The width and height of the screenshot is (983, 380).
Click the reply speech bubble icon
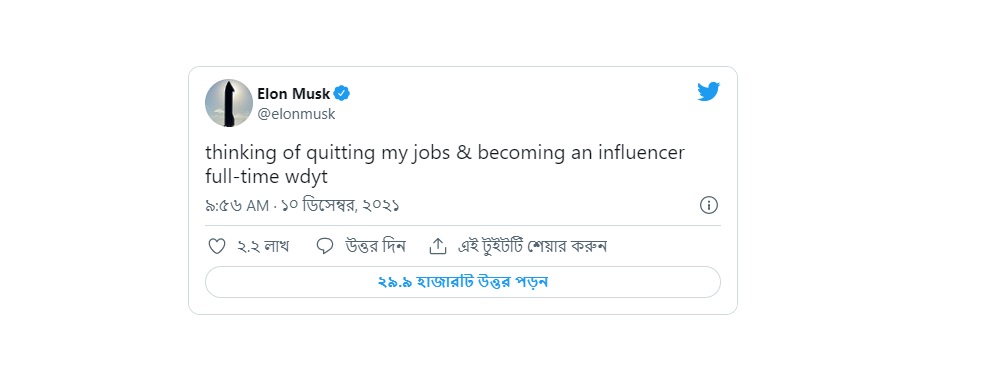pyautogui.click(x=325, y=246)
